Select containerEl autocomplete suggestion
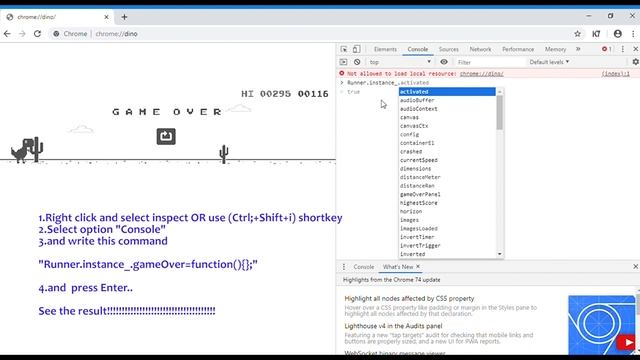Screen dimensions: 640x360 point(447,143)
